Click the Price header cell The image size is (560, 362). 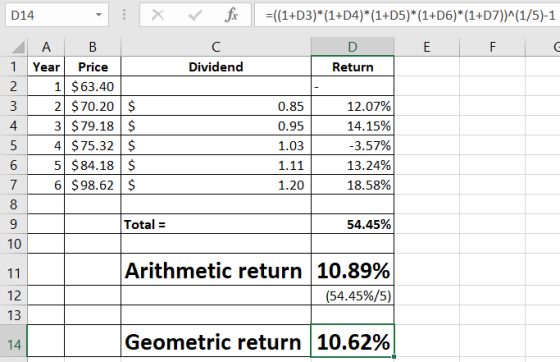point(92,66)
